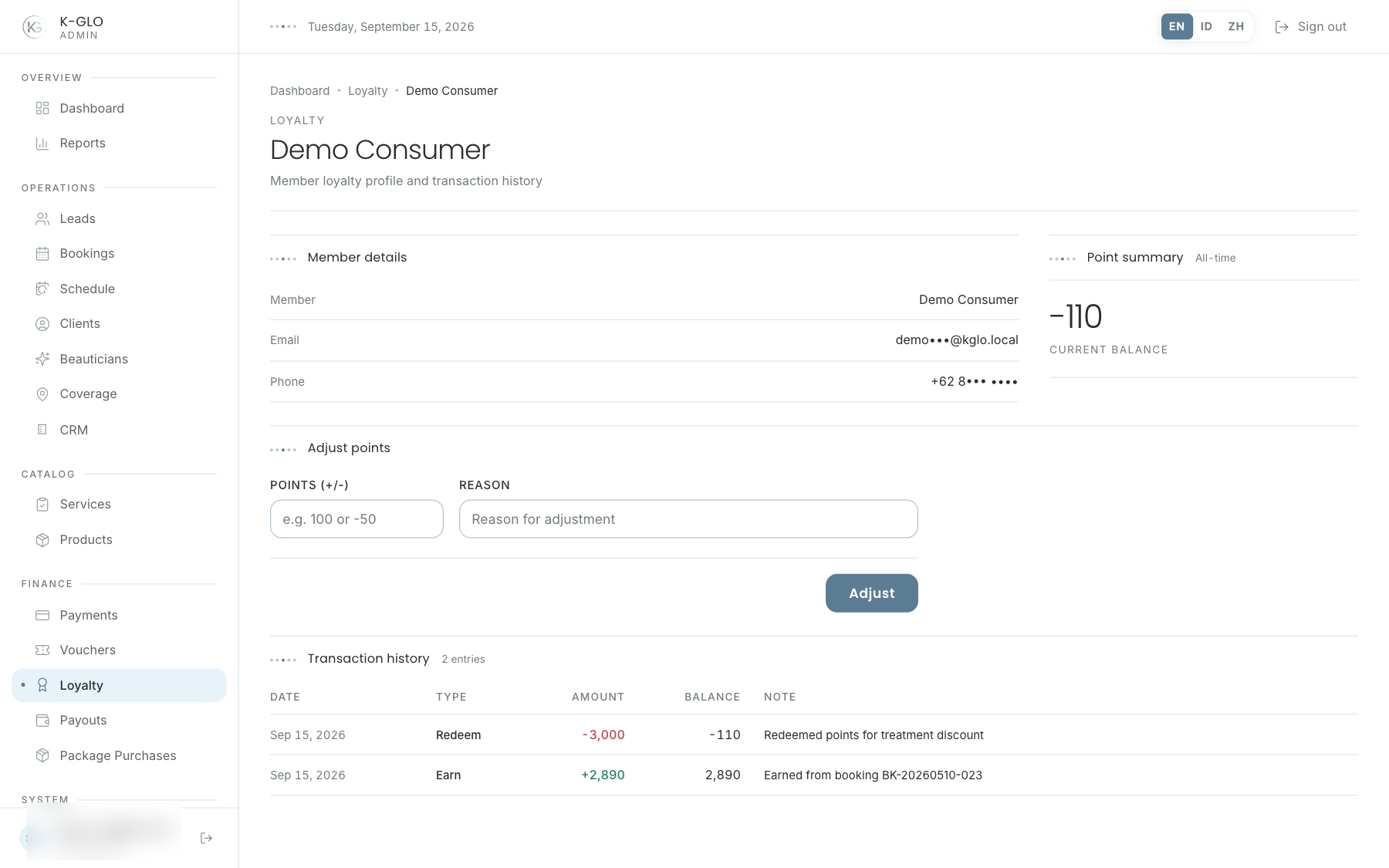Go to Dashboard breadcrumb link
The image size is (1389, 868).
click(299, 91)
